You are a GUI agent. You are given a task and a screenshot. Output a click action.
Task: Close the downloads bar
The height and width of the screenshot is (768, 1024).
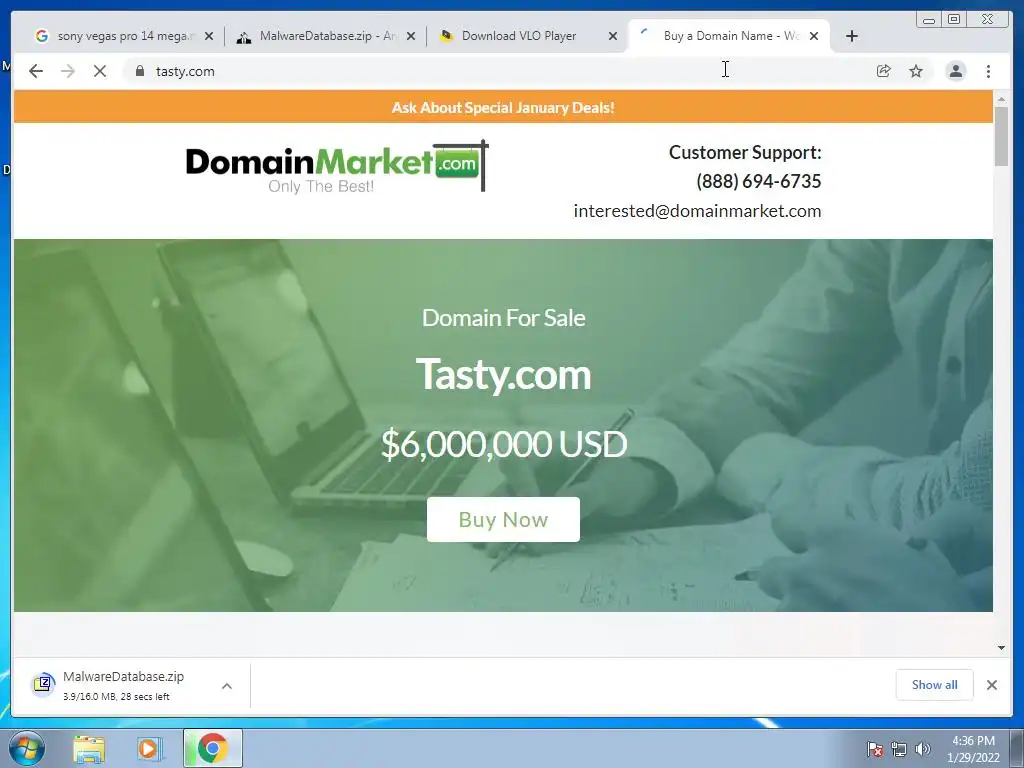pyautogui.click(x=991, y=684)
